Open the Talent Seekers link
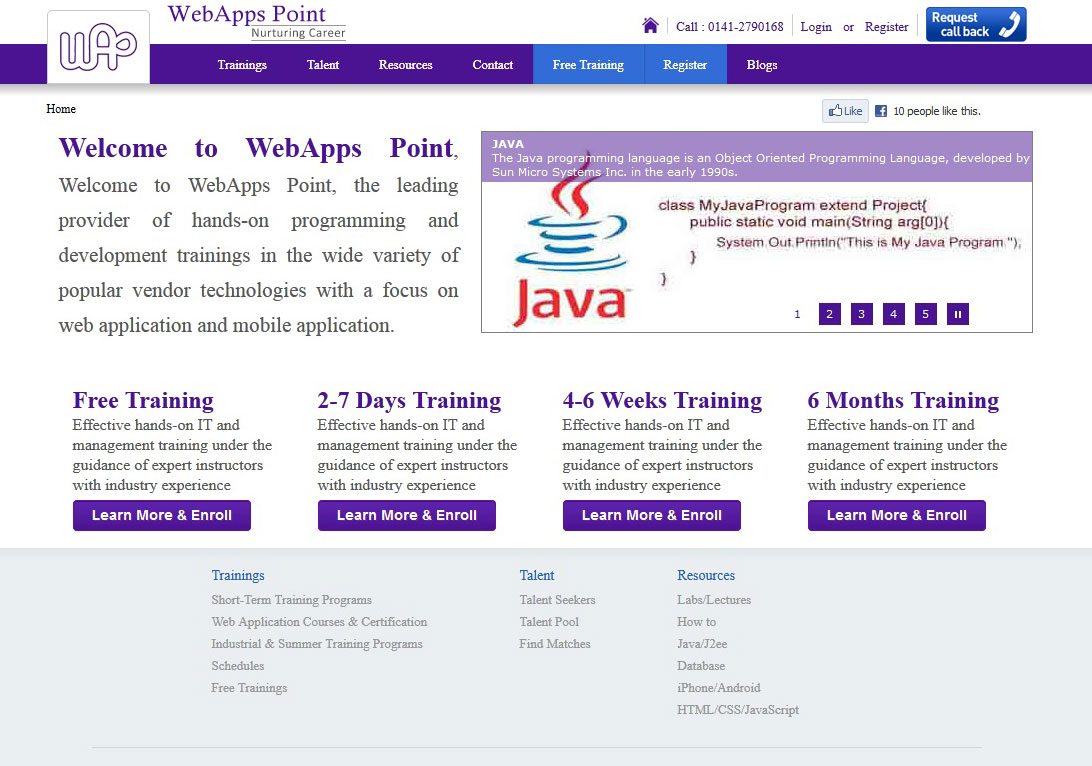The height and width of the screenshot is (766, 1092). pos(557,600)
